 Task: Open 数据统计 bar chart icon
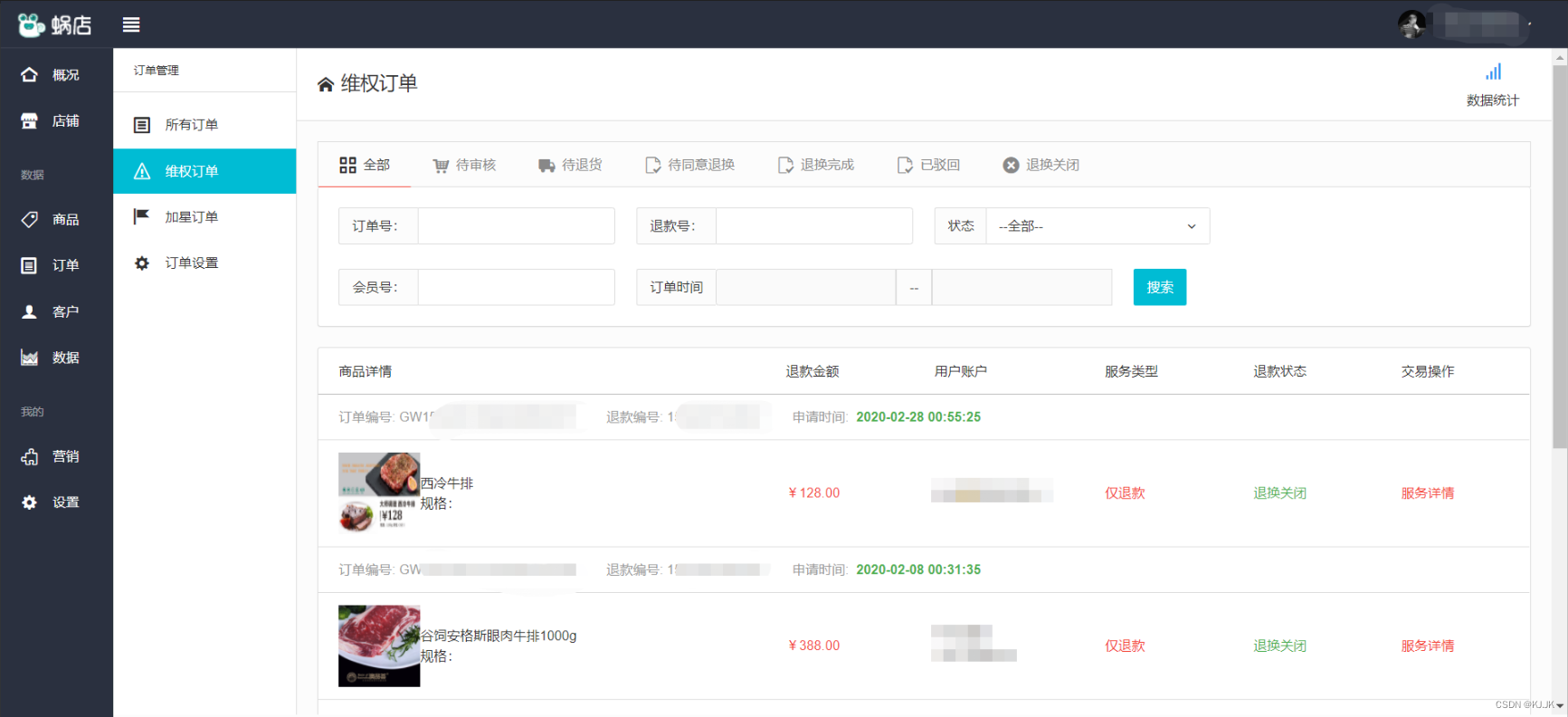pos(1493,72)
